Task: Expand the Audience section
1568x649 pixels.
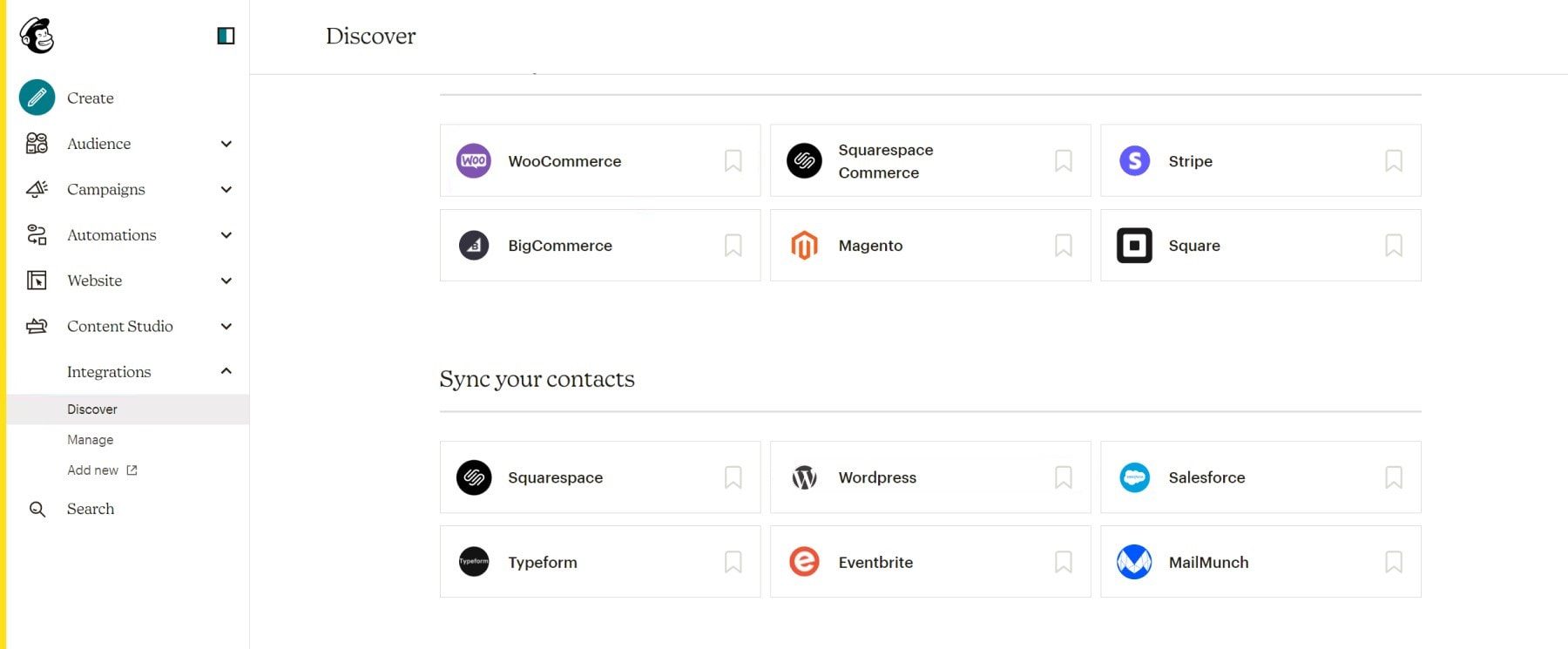Action: click(226, 144)
